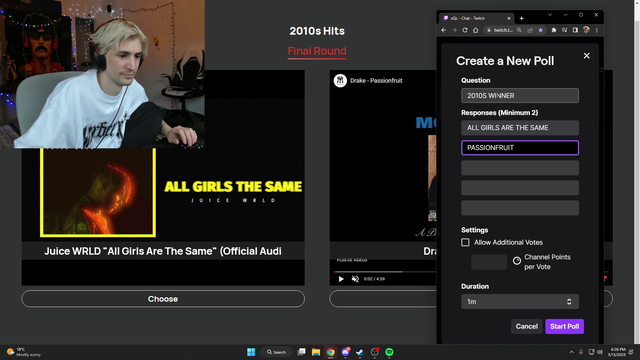Open OBS from the taskbar
The width and height of the screenshot is (640, 360).
tap(375, 352)
